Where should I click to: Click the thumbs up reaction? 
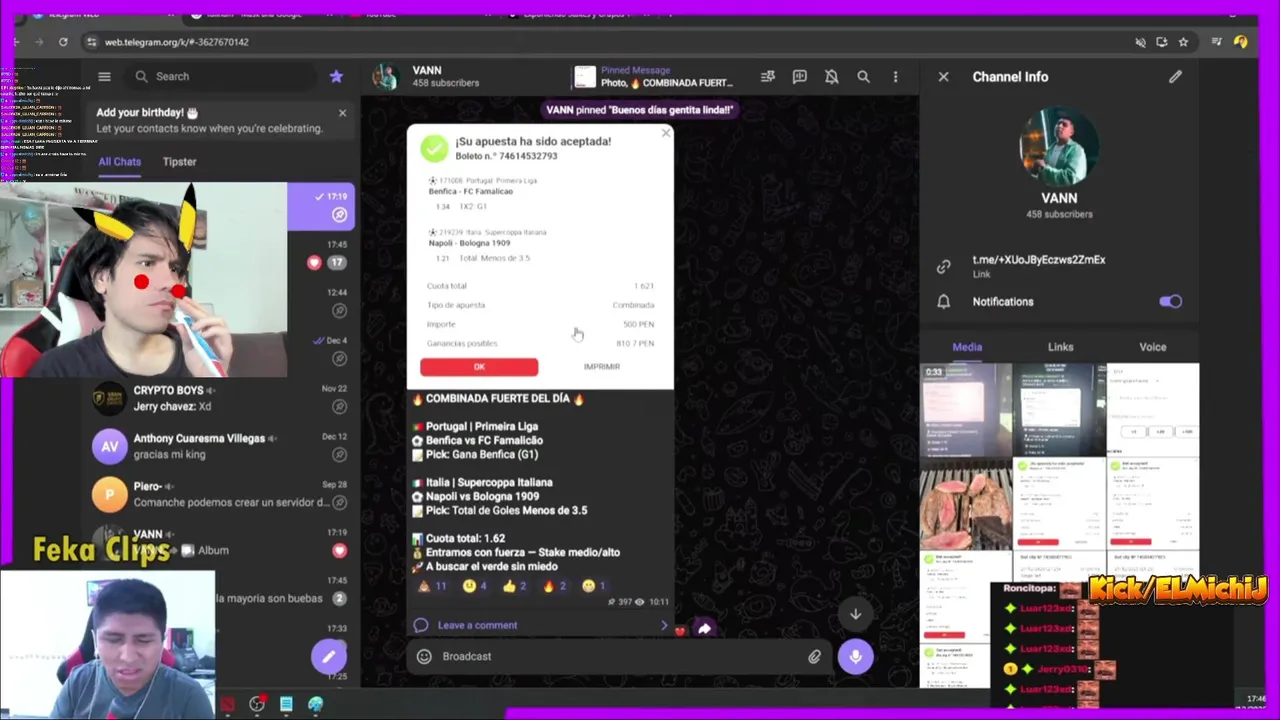click(515, 586)
